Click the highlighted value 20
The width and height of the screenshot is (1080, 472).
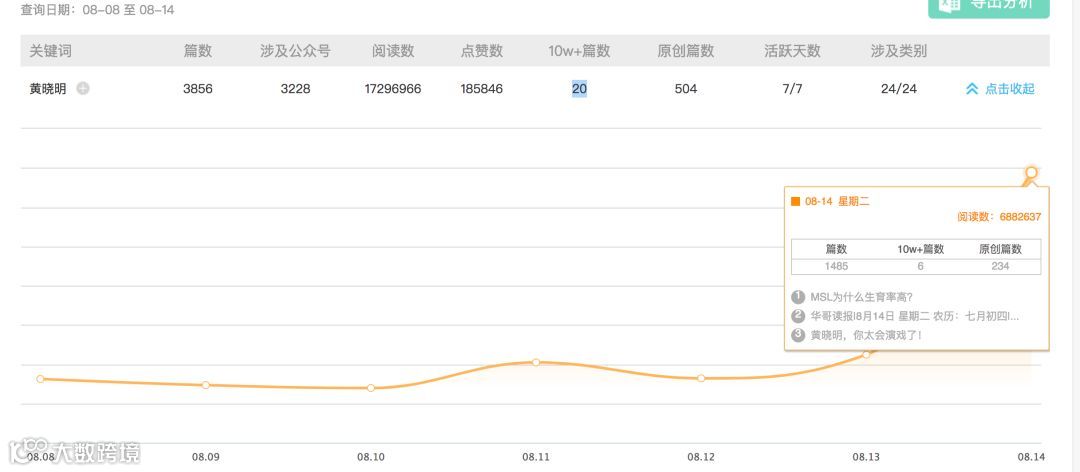coord(579,89)
